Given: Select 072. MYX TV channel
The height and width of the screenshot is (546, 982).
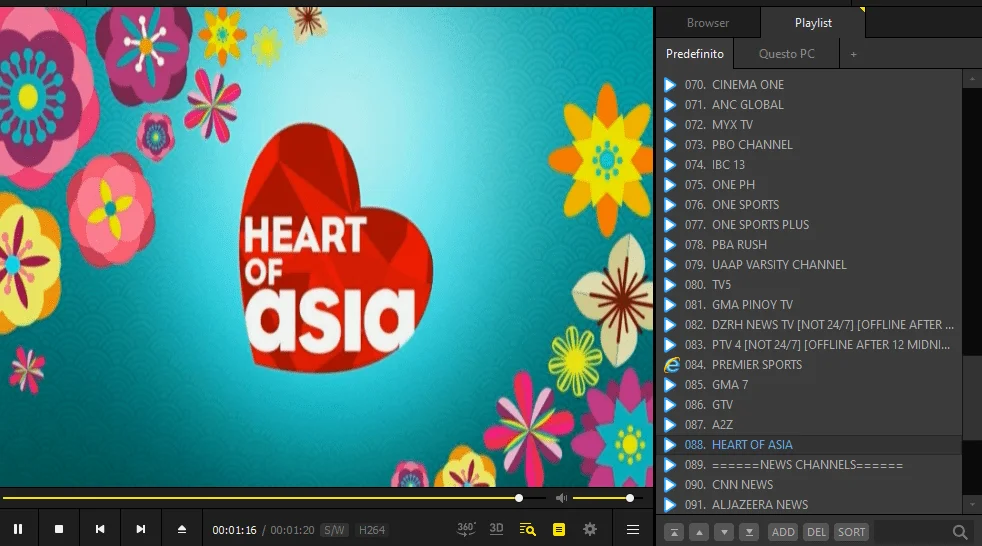Looking at the screenshot, I should (x=809, y=125).
